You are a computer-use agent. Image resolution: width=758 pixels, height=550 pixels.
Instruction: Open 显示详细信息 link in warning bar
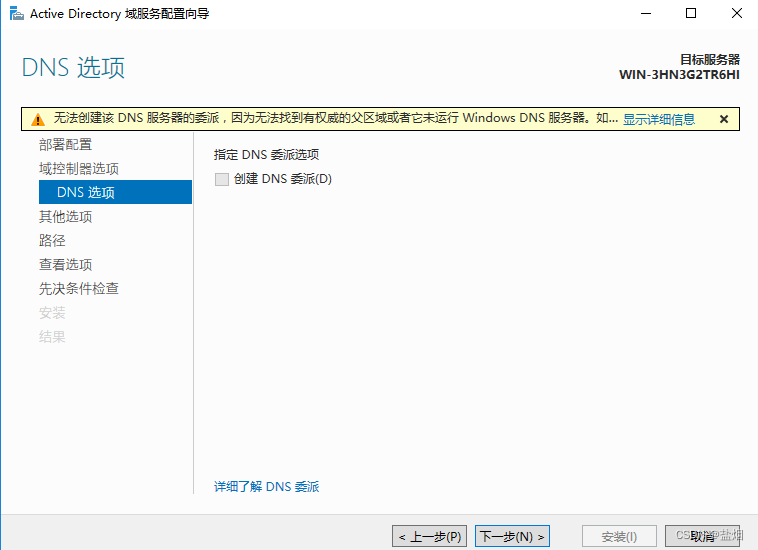click(658, 119)
